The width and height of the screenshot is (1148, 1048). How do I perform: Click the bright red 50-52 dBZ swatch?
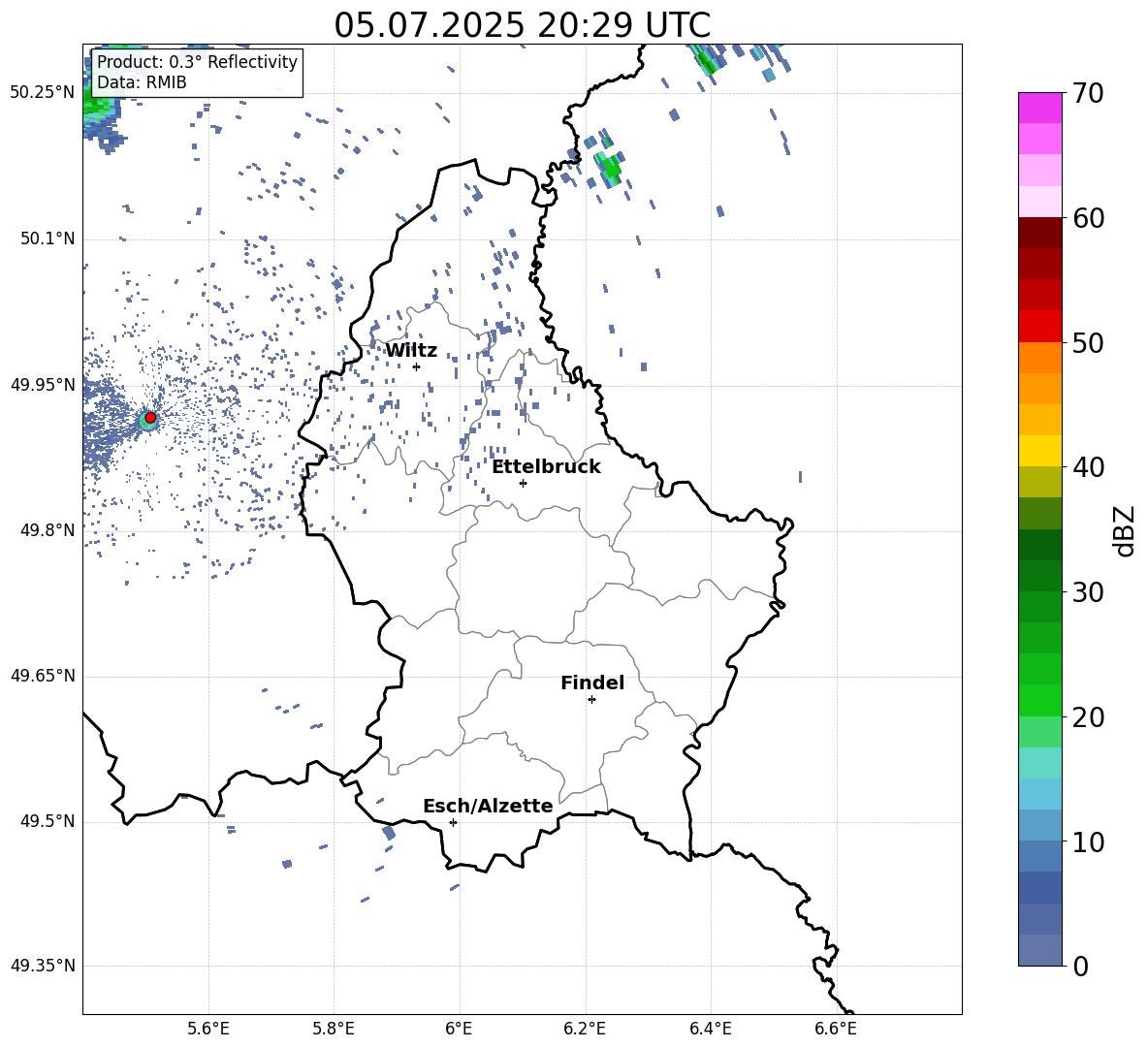[x=1039, y=327]
